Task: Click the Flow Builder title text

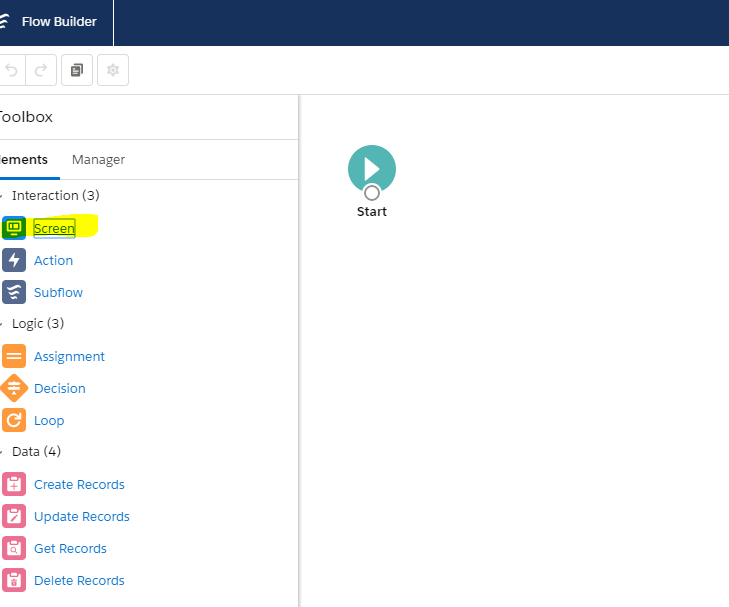Action: click(59, 21)
